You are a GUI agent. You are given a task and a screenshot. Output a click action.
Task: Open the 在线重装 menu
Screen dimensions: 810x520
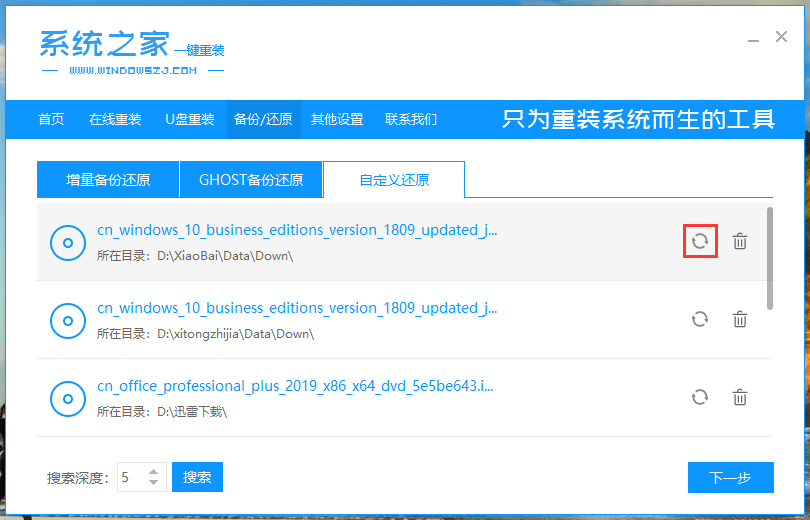(115, 119)
